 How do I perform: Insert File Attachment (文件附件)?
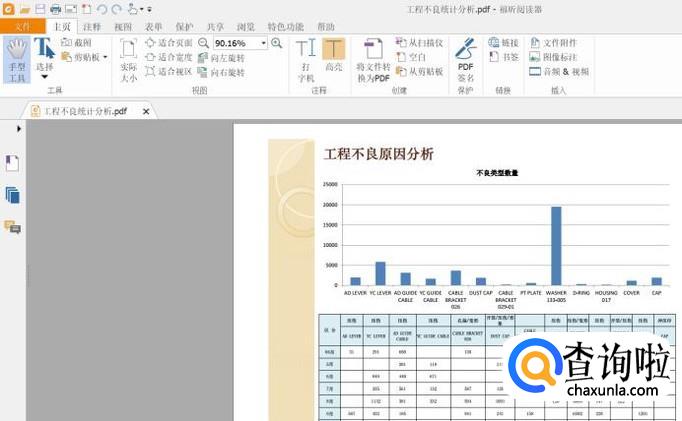click(553, 43)
